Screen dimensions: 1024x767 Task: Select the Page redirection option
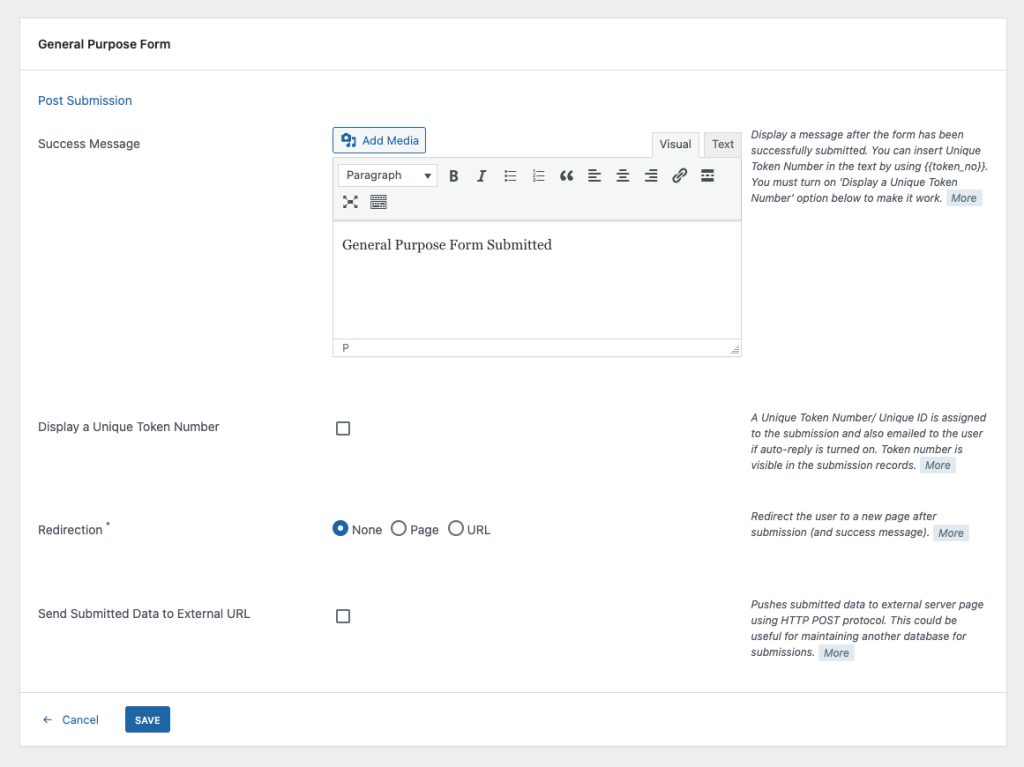[399, 529]
